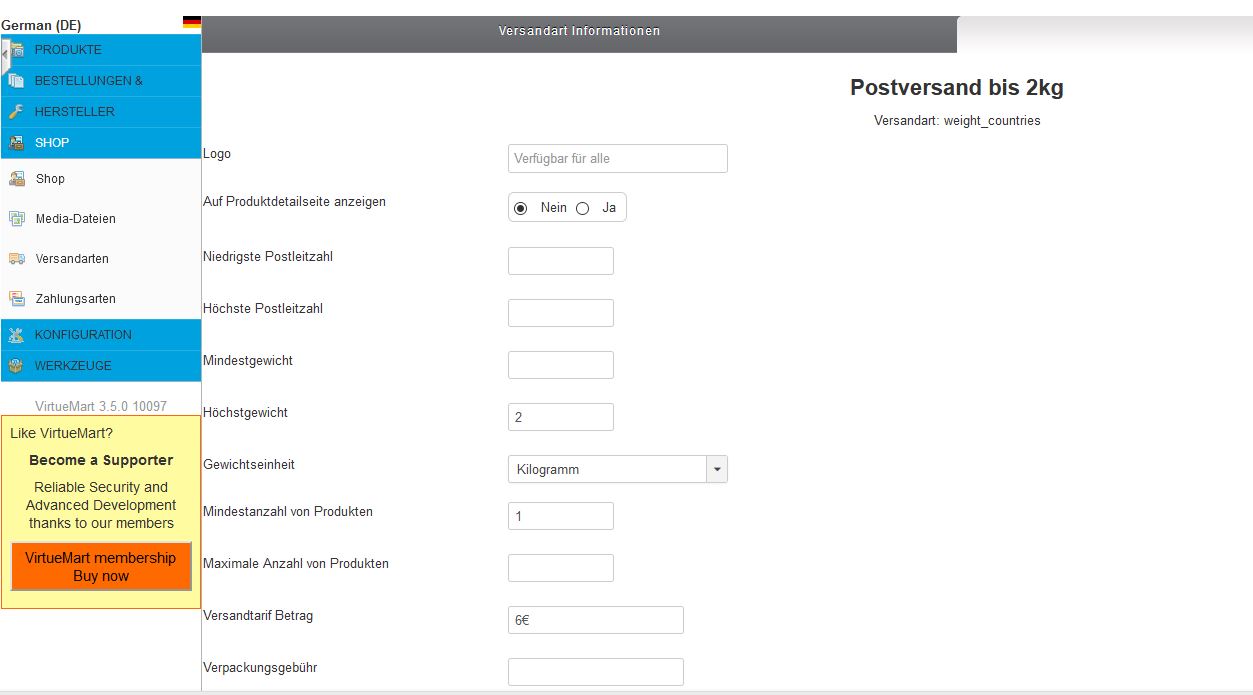Expand the PRODUKTE menu section

(68, 50)
